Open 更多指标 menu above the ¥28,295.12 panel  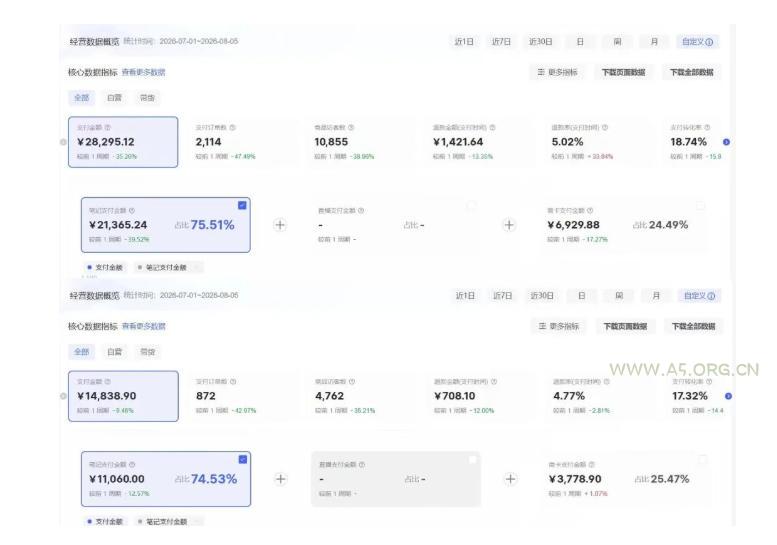557,72
